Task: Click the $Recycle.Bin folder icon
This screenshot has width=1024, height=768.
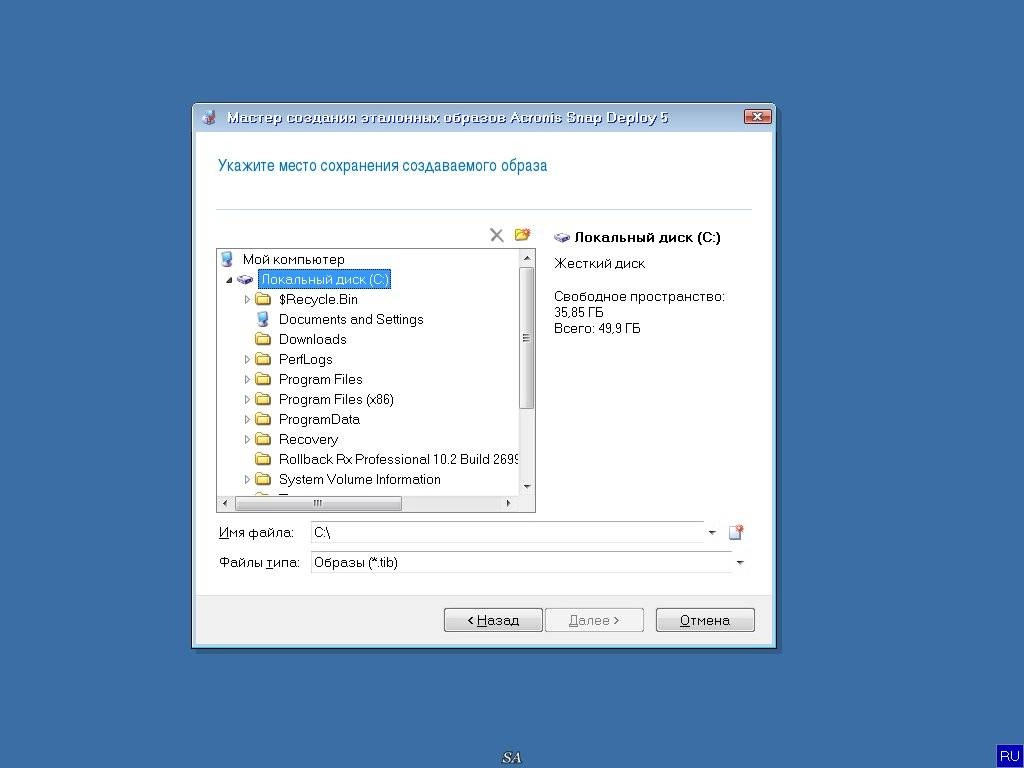Action: [263, 299]
